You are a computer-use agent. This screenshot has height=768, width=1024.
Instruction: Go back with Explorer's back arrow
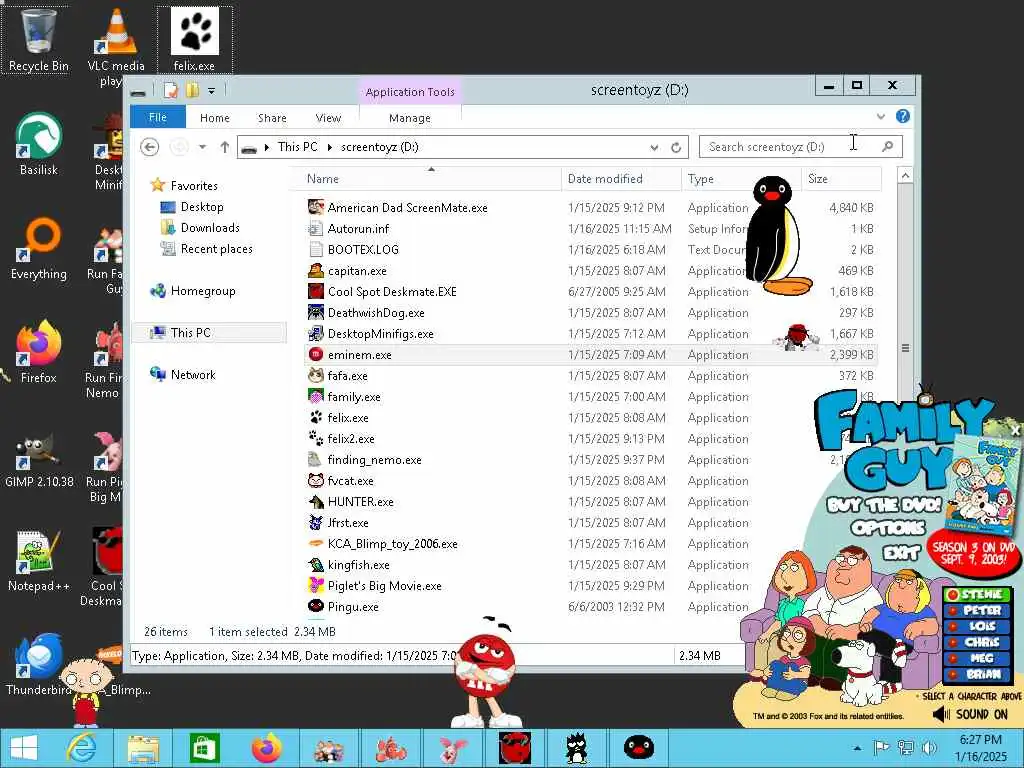(x=150, y=147)
